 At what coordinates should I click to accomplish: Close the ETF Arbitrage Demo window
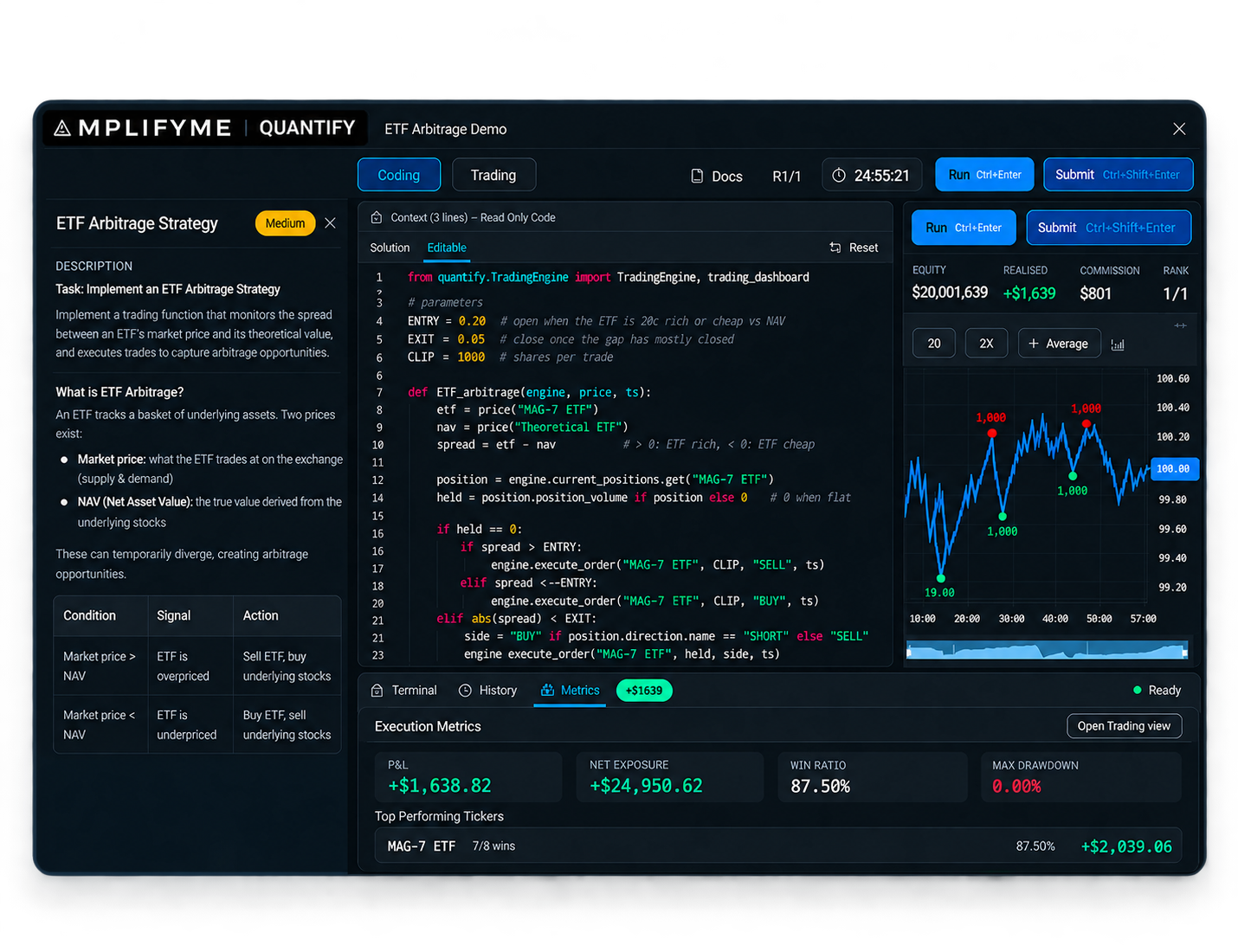(1179, 129)
